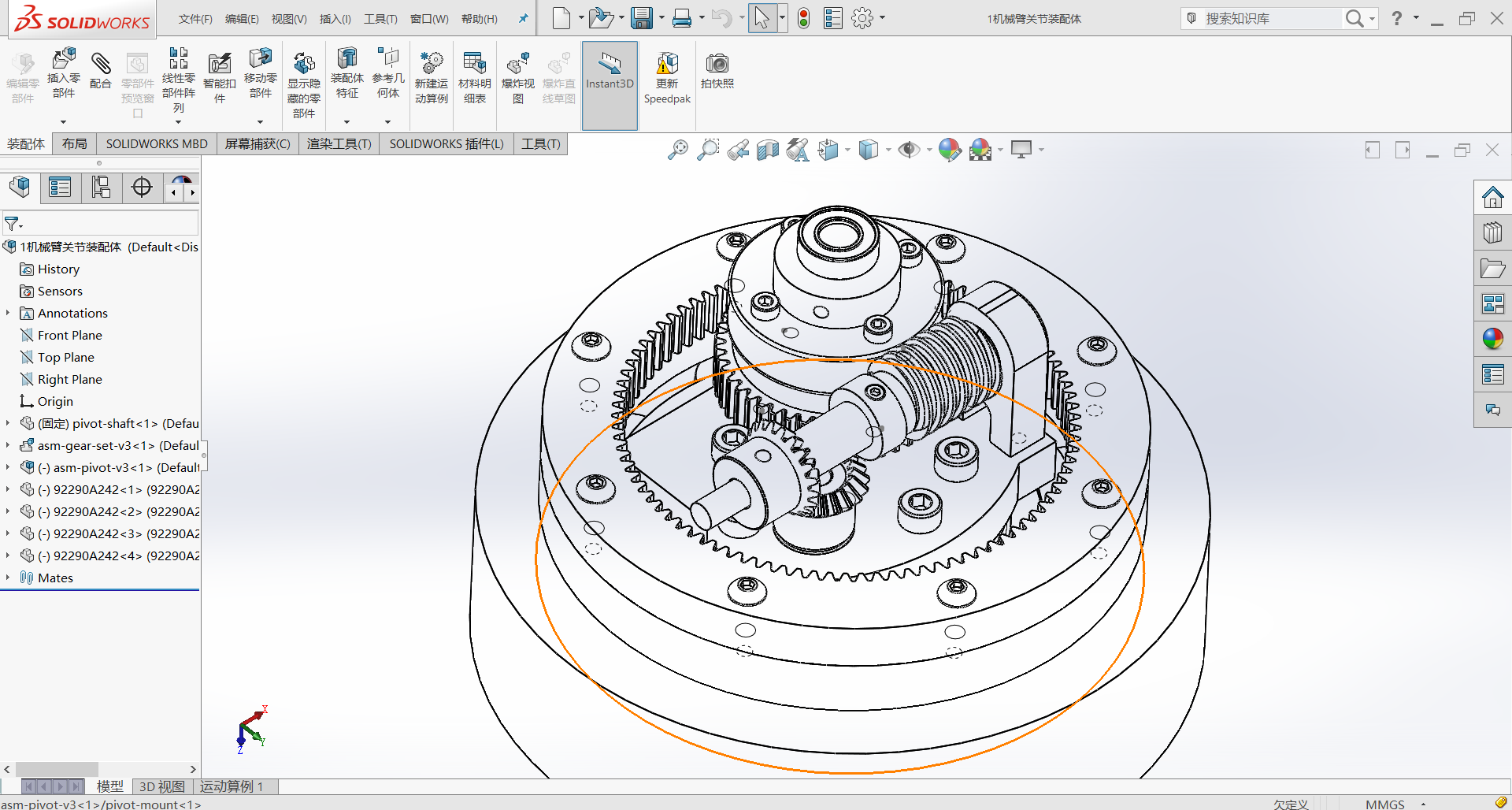Click the Mate (配合) paperclip icon
Image resolution: width=1512 pixels, height=810 pixels.
pos(101,63)
